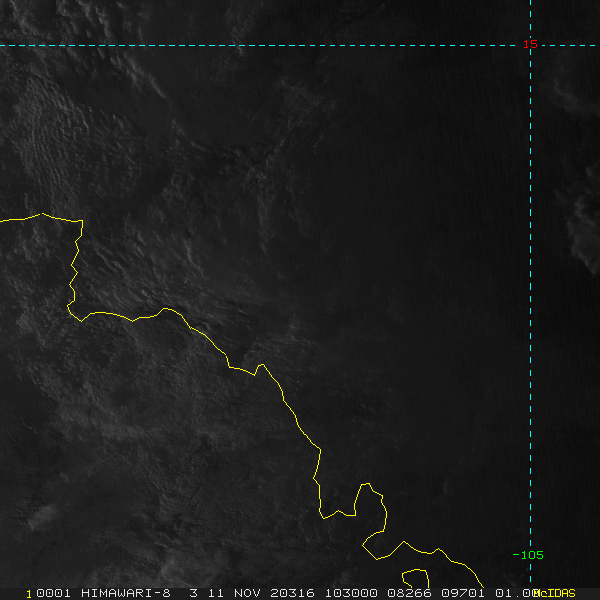Click the green longitude label -105
Viewport: 600px width, 600px height.
527,555
